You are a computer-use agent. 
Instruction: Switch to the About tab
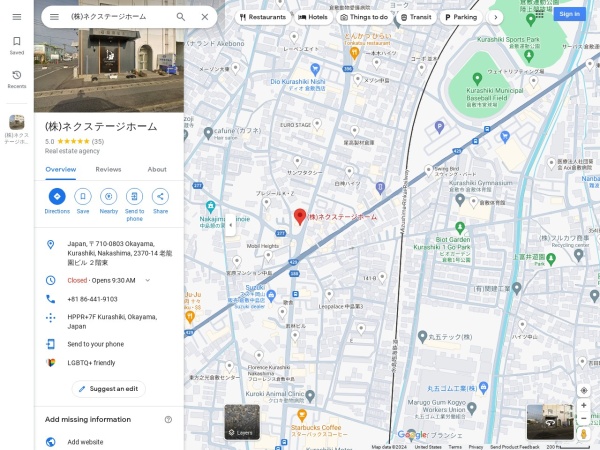[157, 170]
